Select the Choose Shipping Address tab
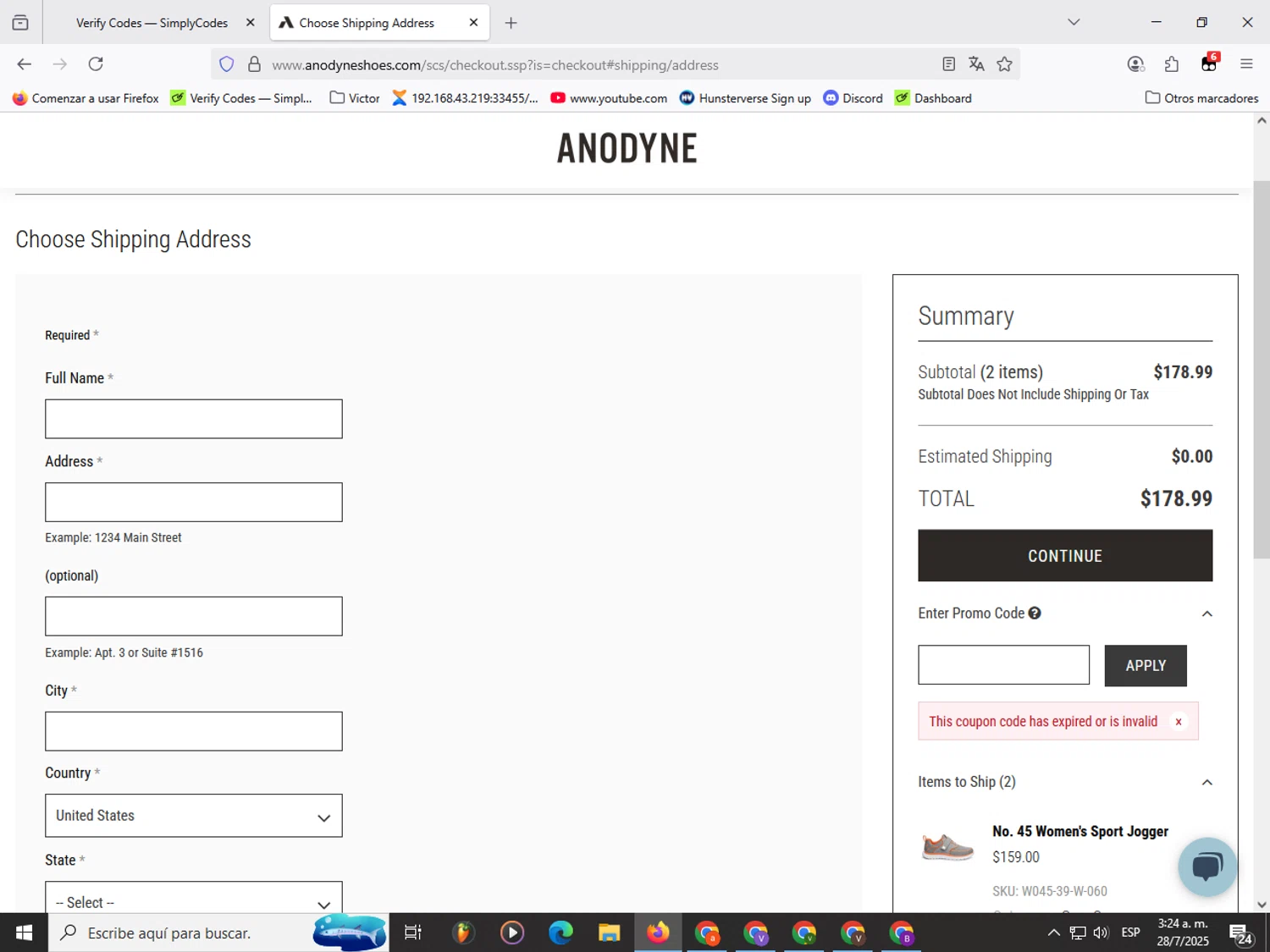The width and height of the screenshot is (1270, 952). tap(379, 23)
